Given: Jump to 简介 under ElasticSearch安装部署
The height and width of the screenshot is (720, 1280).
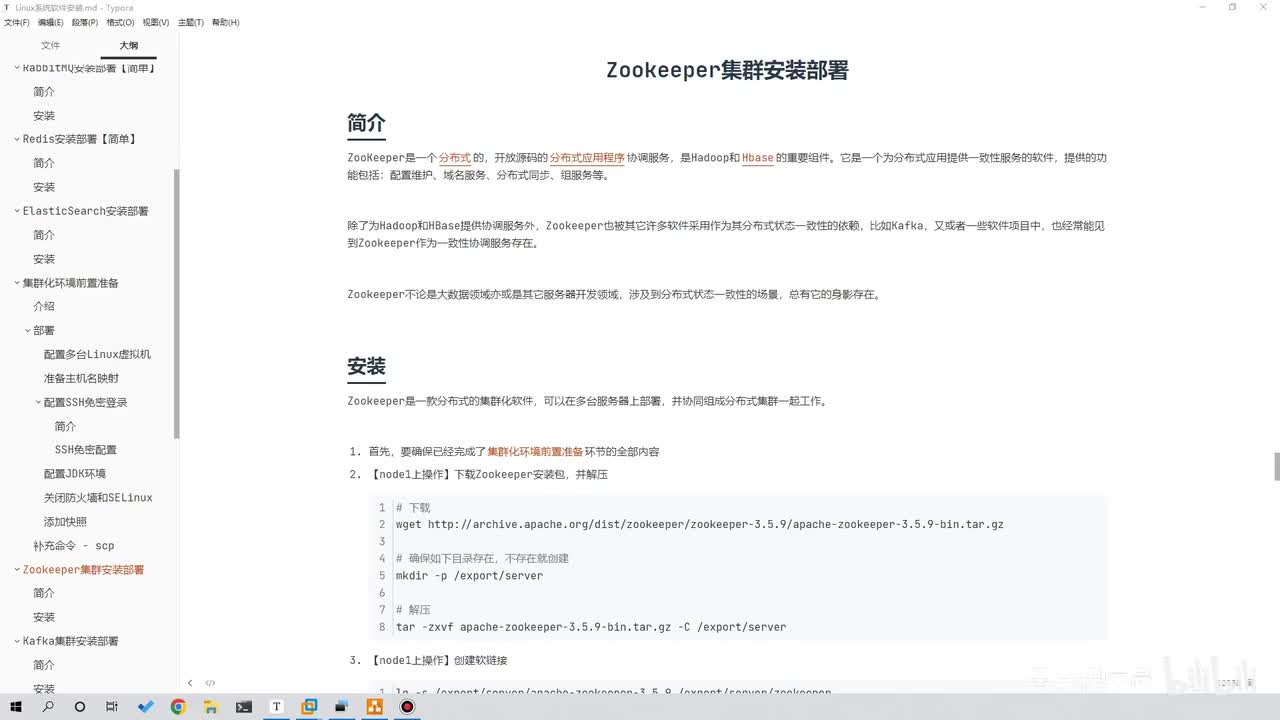Looking at the screenshot, I should [x=44, y=235].
